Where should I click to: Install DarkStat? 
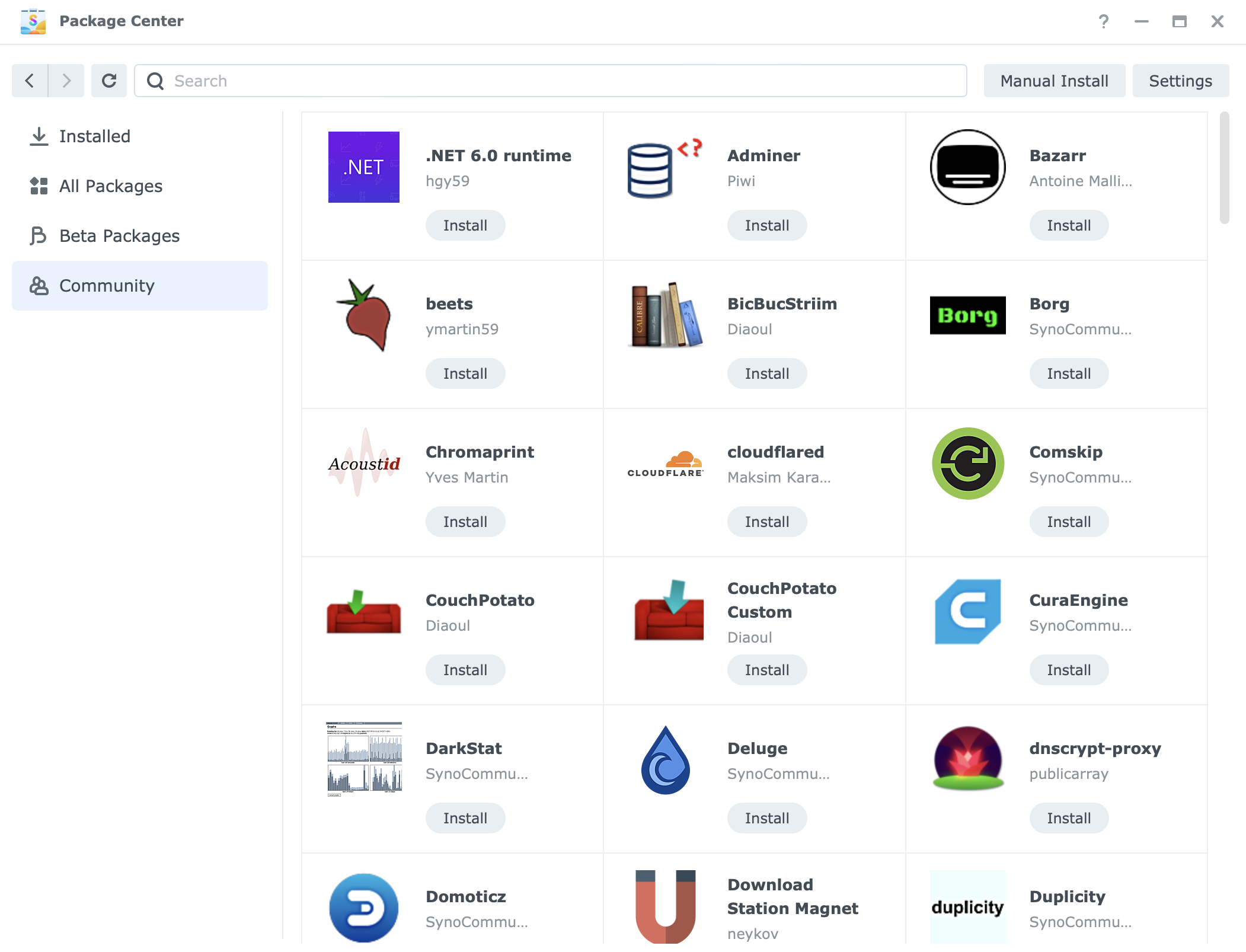point(465,818)
